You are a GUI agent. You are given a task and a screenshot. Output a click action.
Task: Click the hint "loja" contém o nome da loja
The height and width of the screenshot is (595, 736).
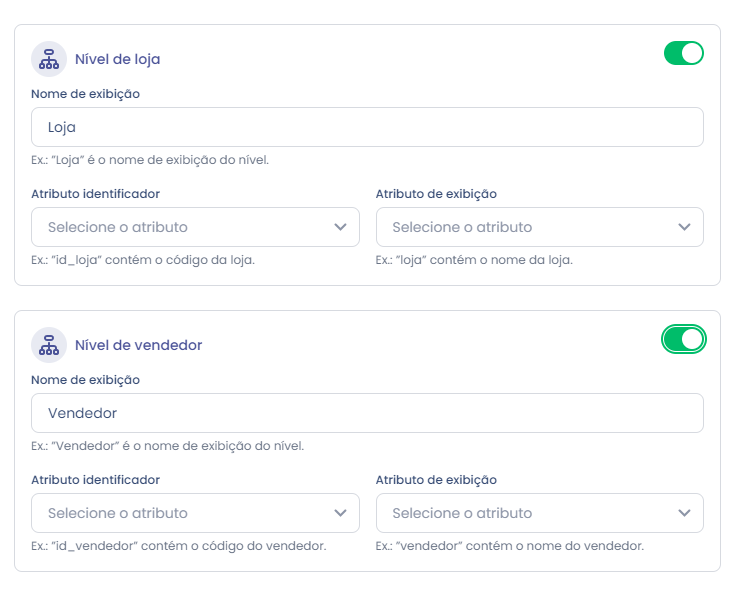click(474, 260)
